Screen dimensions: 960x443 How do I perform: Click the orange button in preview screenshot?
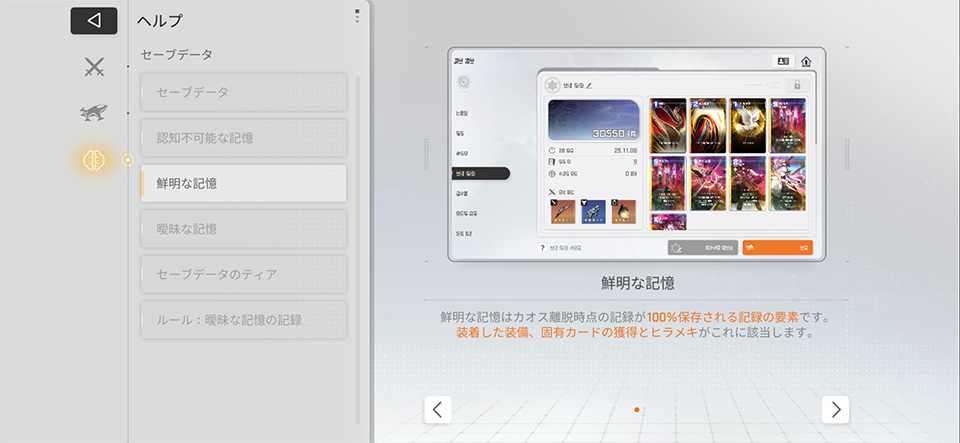tap(777, 247)
